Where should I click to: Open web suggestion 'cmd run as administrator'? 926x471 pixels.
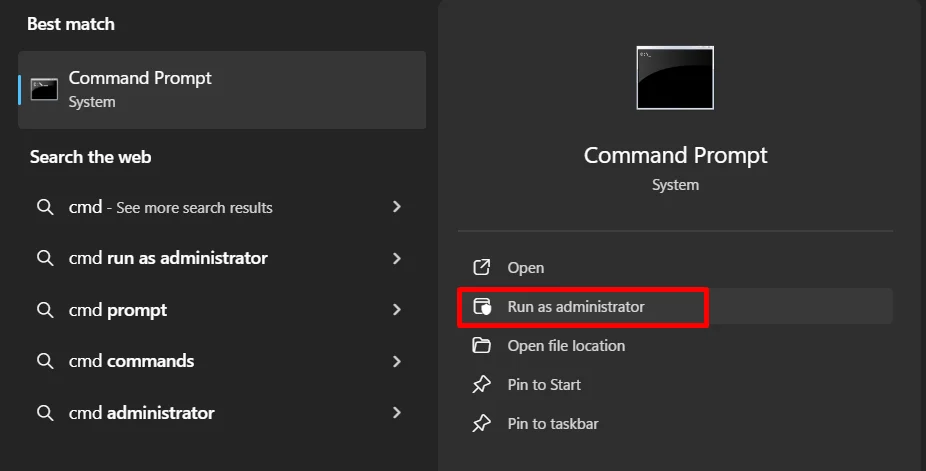pos(222,258)
